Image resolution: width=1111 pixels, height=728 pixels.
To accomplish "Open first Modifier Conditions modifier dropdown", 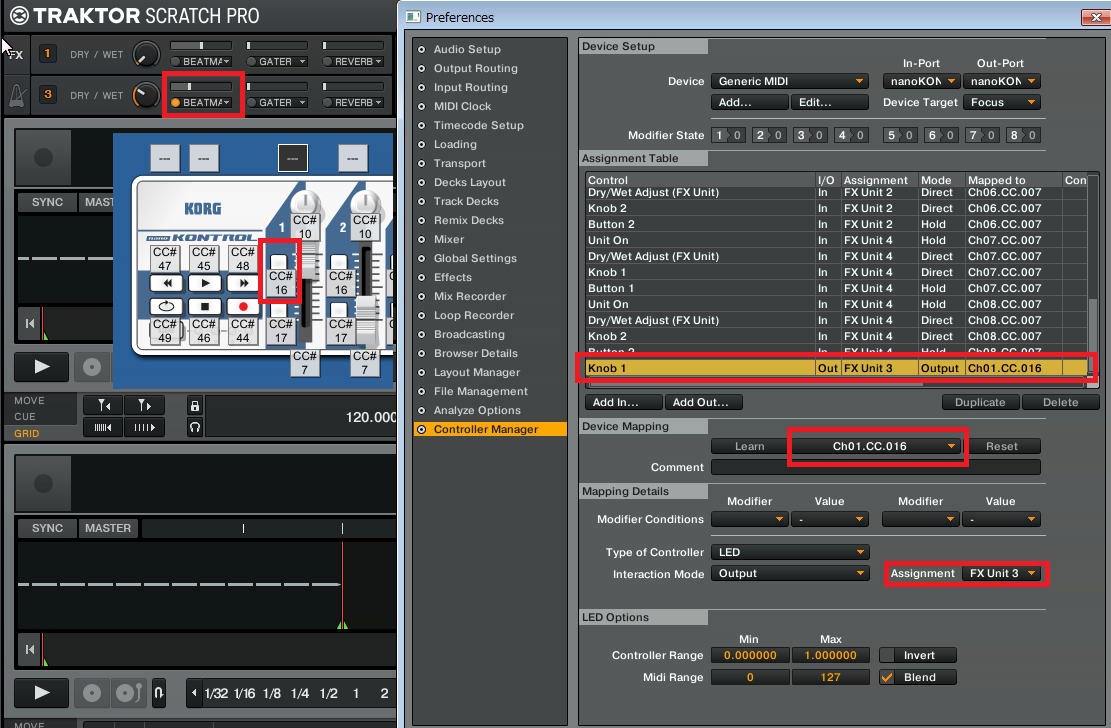I will pyautogui.click(x=749, y=520).
